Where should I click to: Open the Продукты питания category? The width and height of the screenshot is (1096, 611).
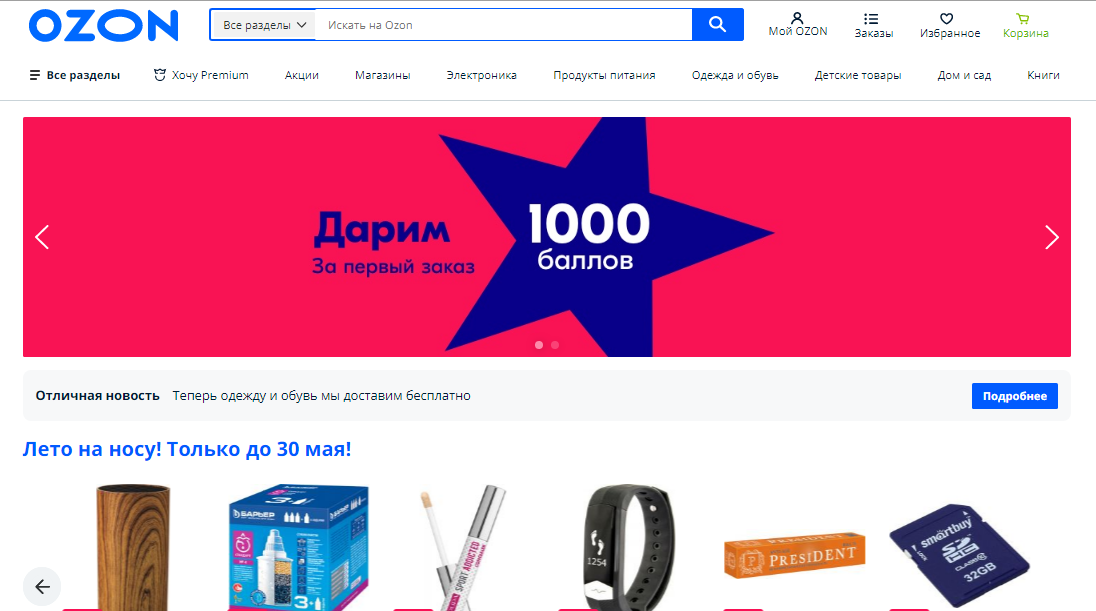coord(604,75)
